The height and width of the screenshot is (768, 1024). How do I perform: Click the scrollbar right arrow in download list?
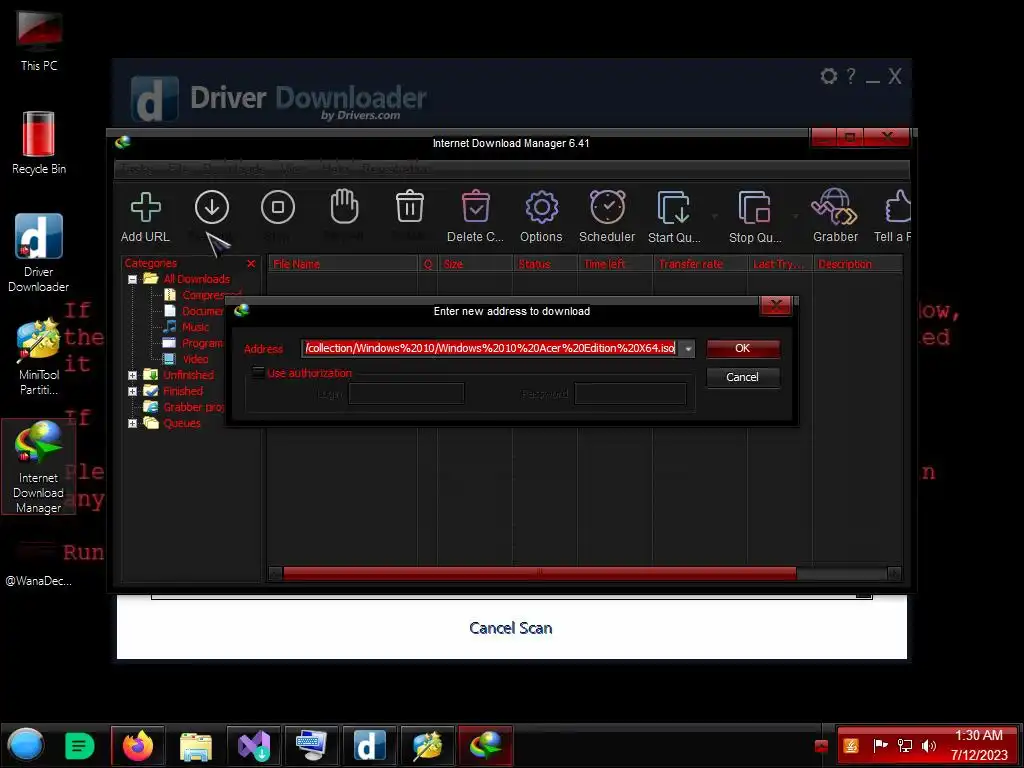point(893,573)
